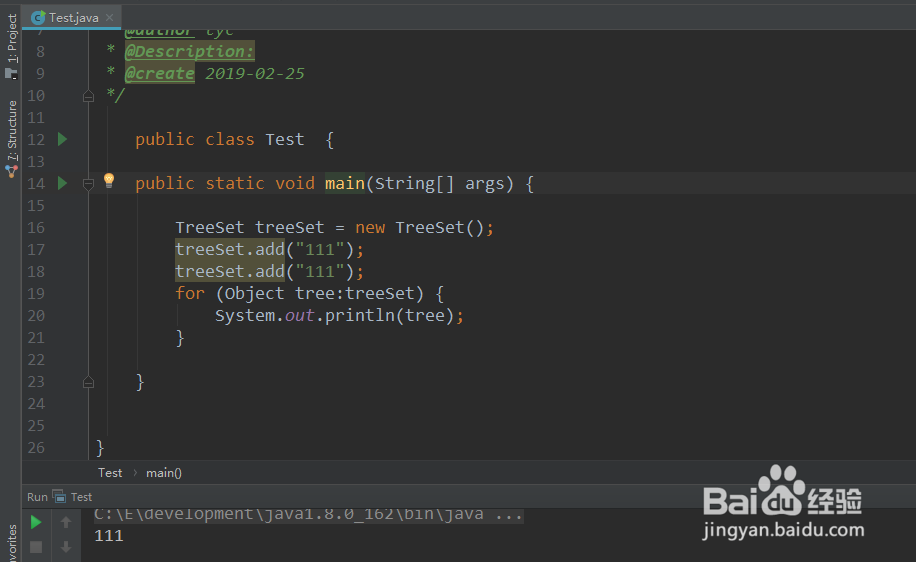Collapse the main method fold marker
This screenshot has width=916, height=562.
pos(88,184)
